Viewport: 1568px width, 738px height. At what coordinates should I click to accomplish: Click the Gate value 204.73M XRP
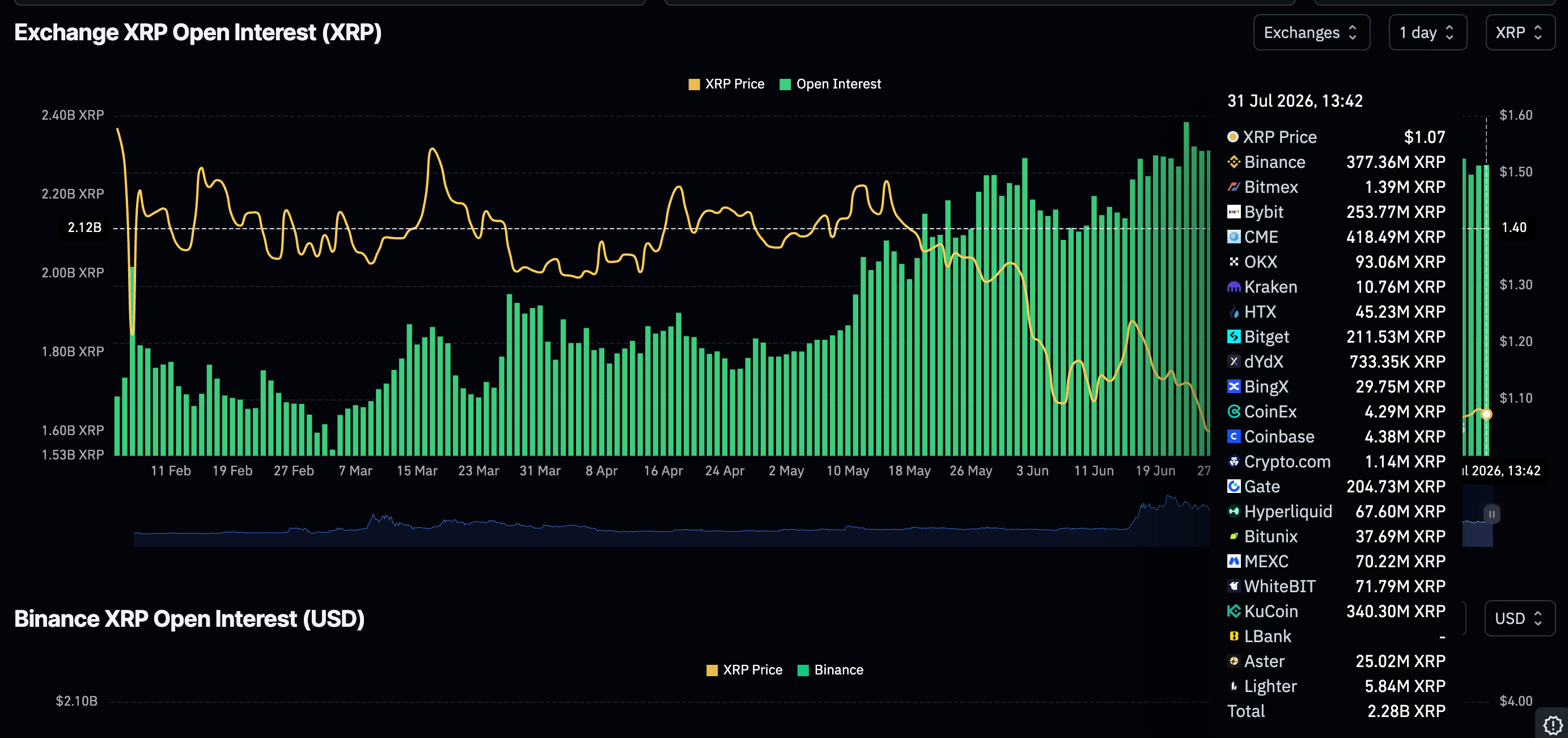[1396, 487]
